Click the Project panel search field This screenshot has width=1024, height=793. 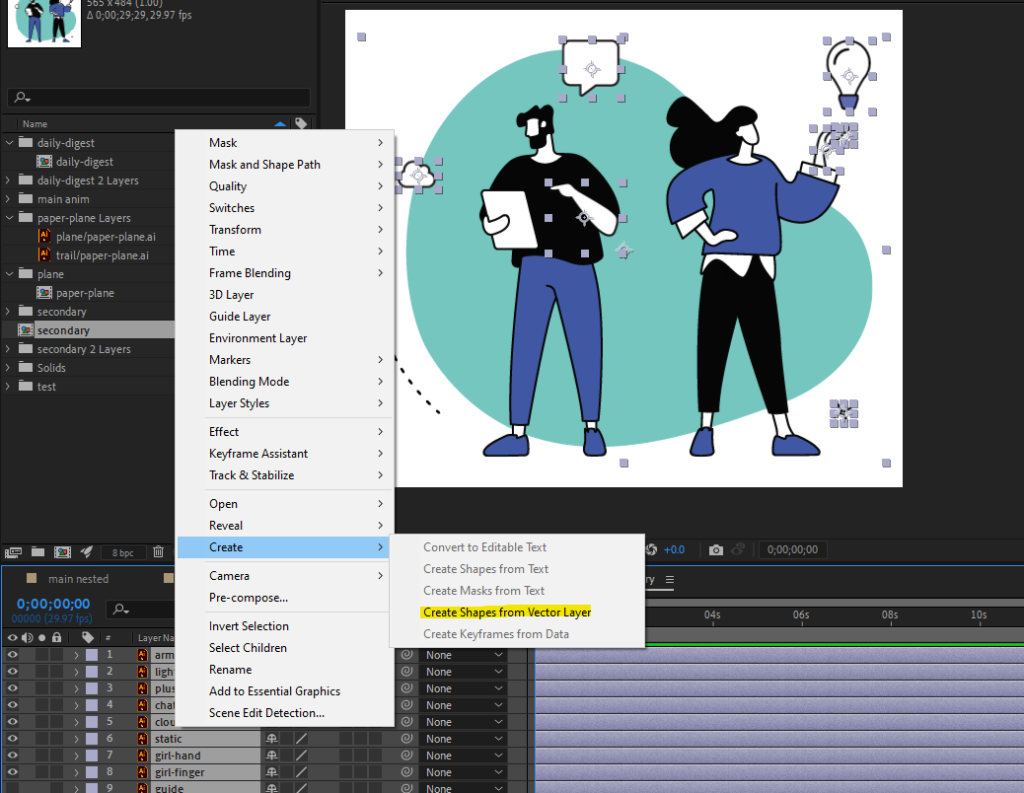coord(158,98)
